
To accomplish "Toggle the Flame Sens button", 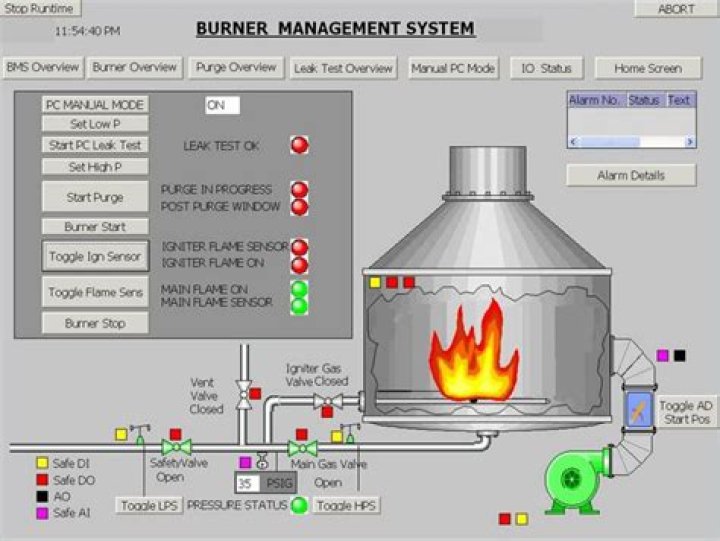I will (96, 292).
